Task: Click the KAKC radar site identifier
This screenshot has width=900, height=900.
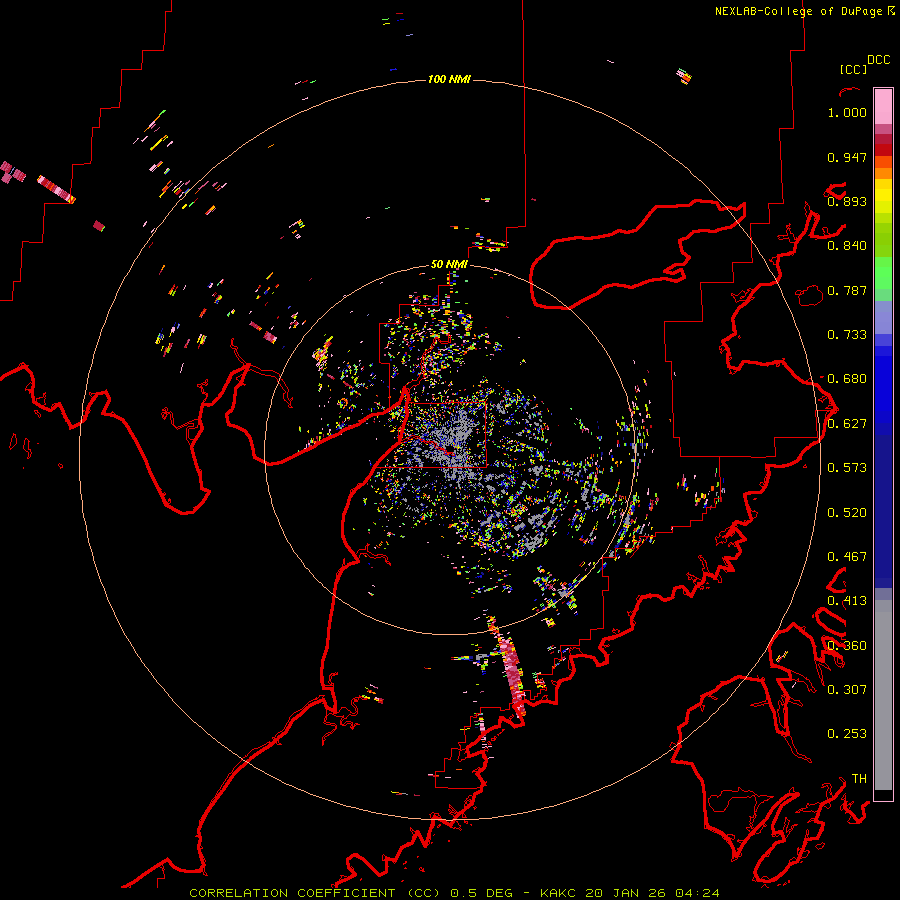Action: tap(560, 893)
